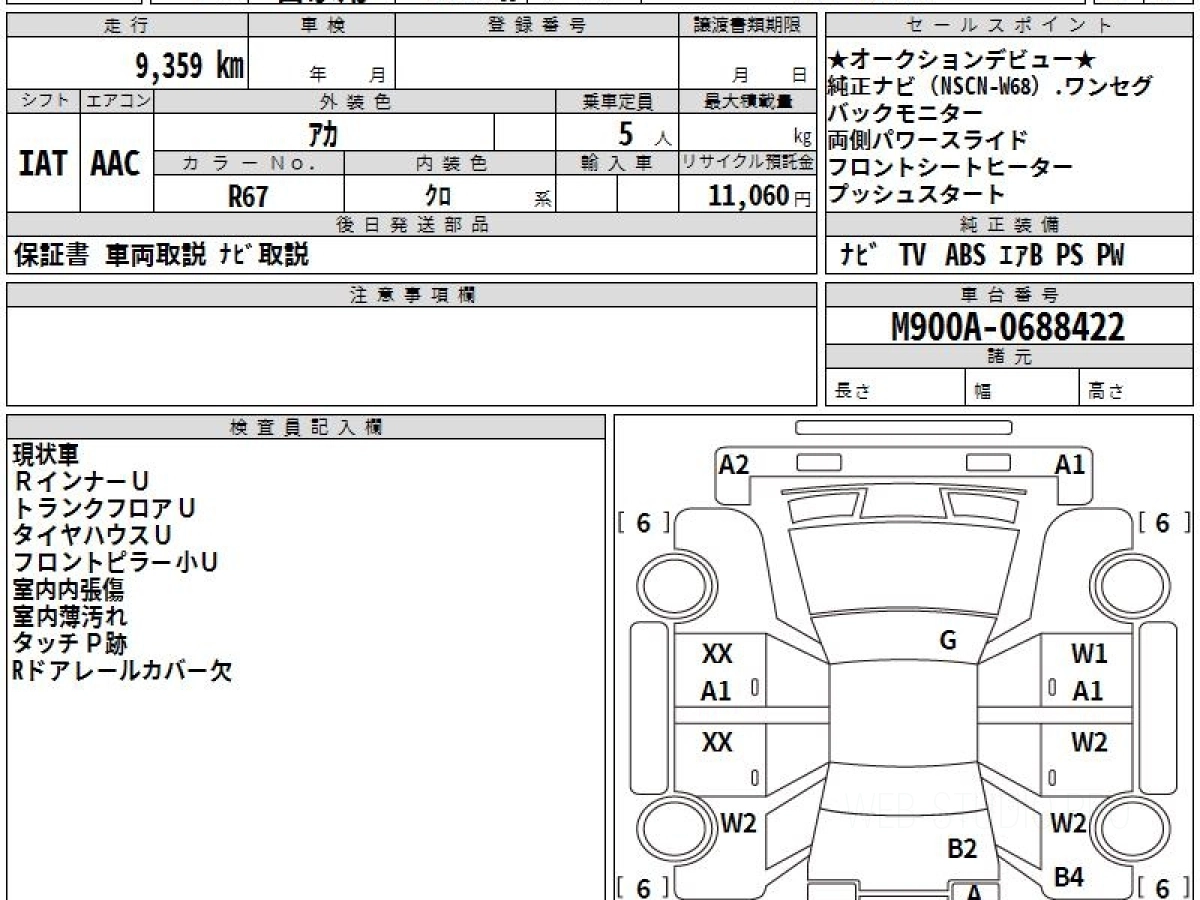Click the 両側パワースライド line
This screenshot has height=900, width=1200.
928,140
